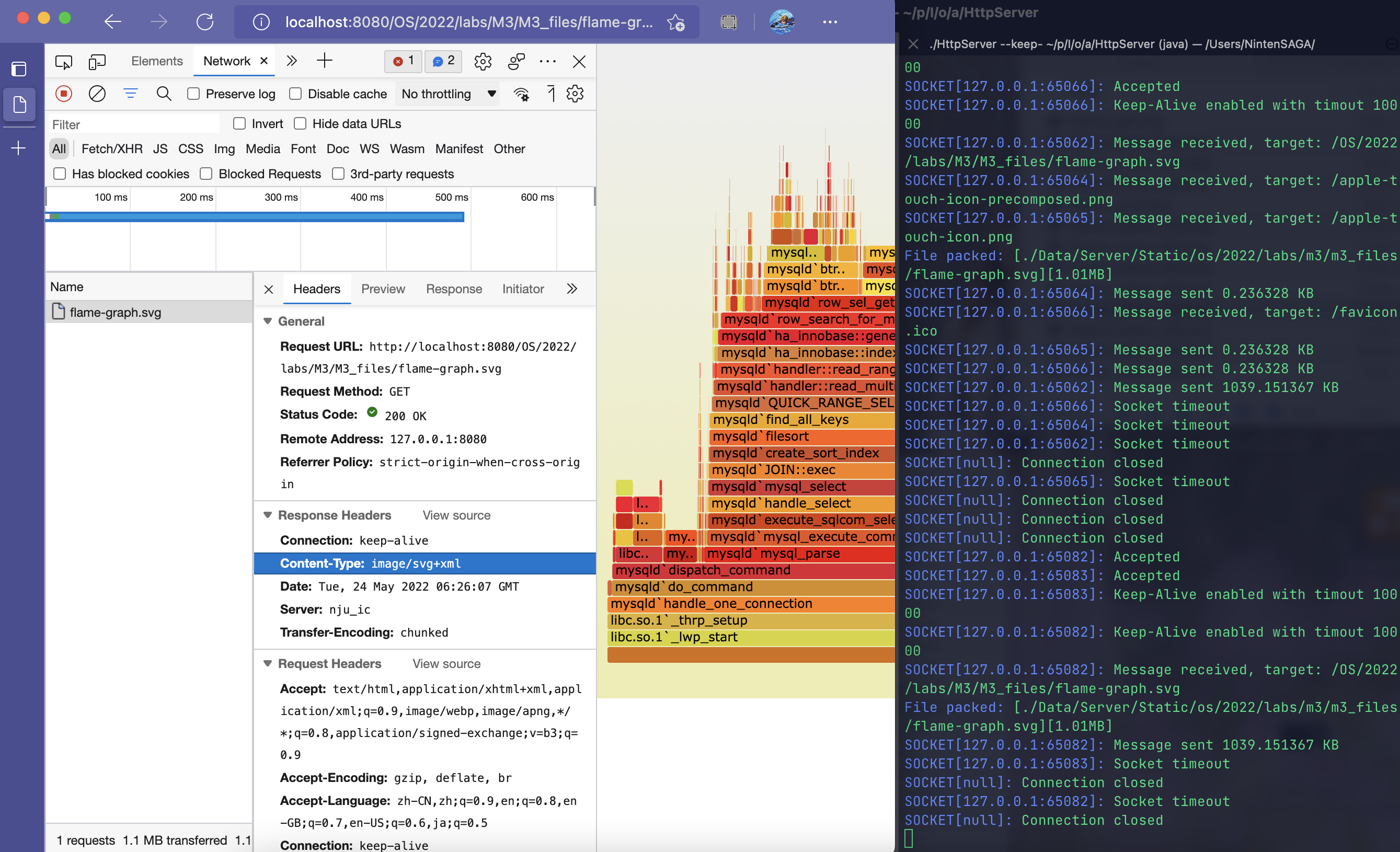1400x852 pixels.
Task: Open DevTools settings gear
Action: (483, 61)
